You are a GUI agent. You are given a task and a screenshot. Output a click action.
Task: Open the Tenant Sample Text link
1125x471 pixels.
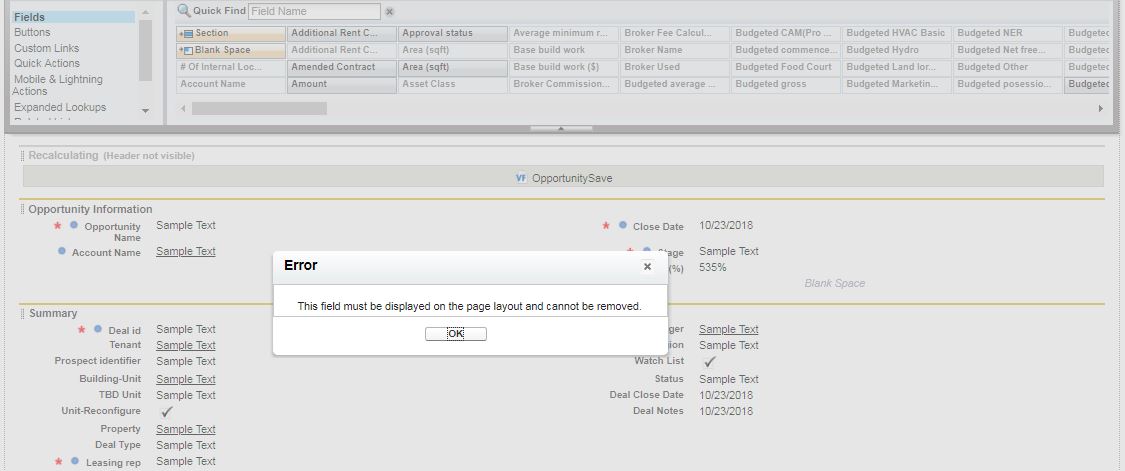click(186, 345)
